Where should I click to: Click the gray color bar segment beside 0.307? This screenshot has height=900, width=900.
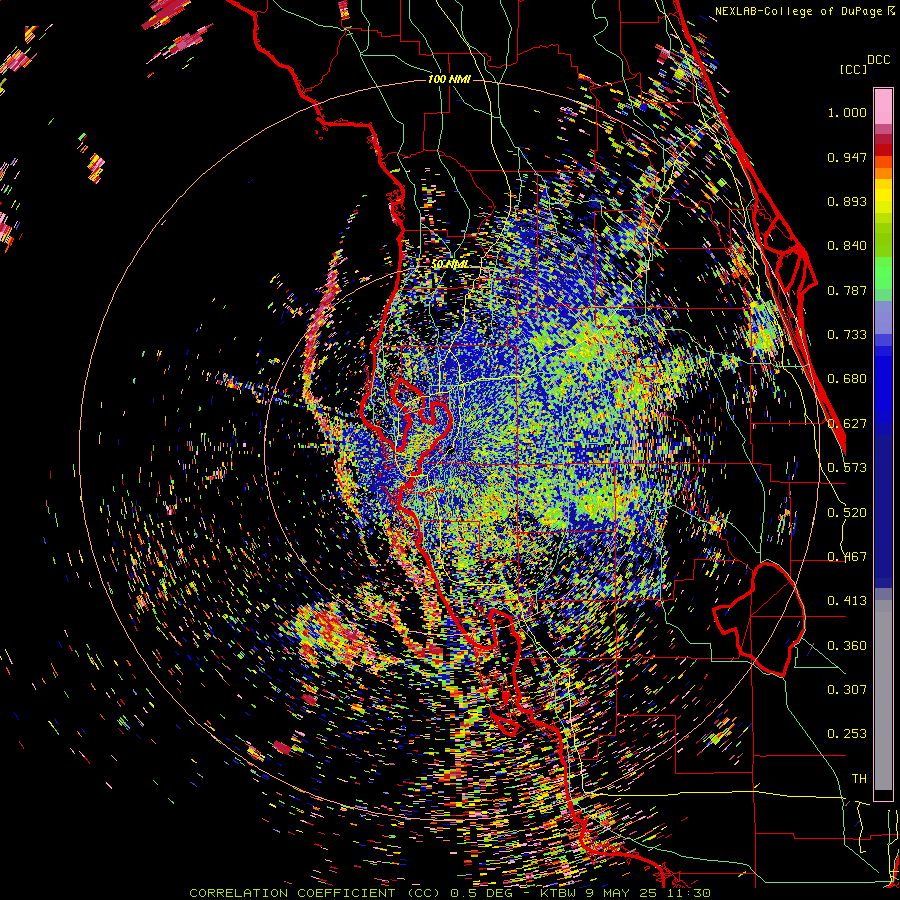coord(883,695)
